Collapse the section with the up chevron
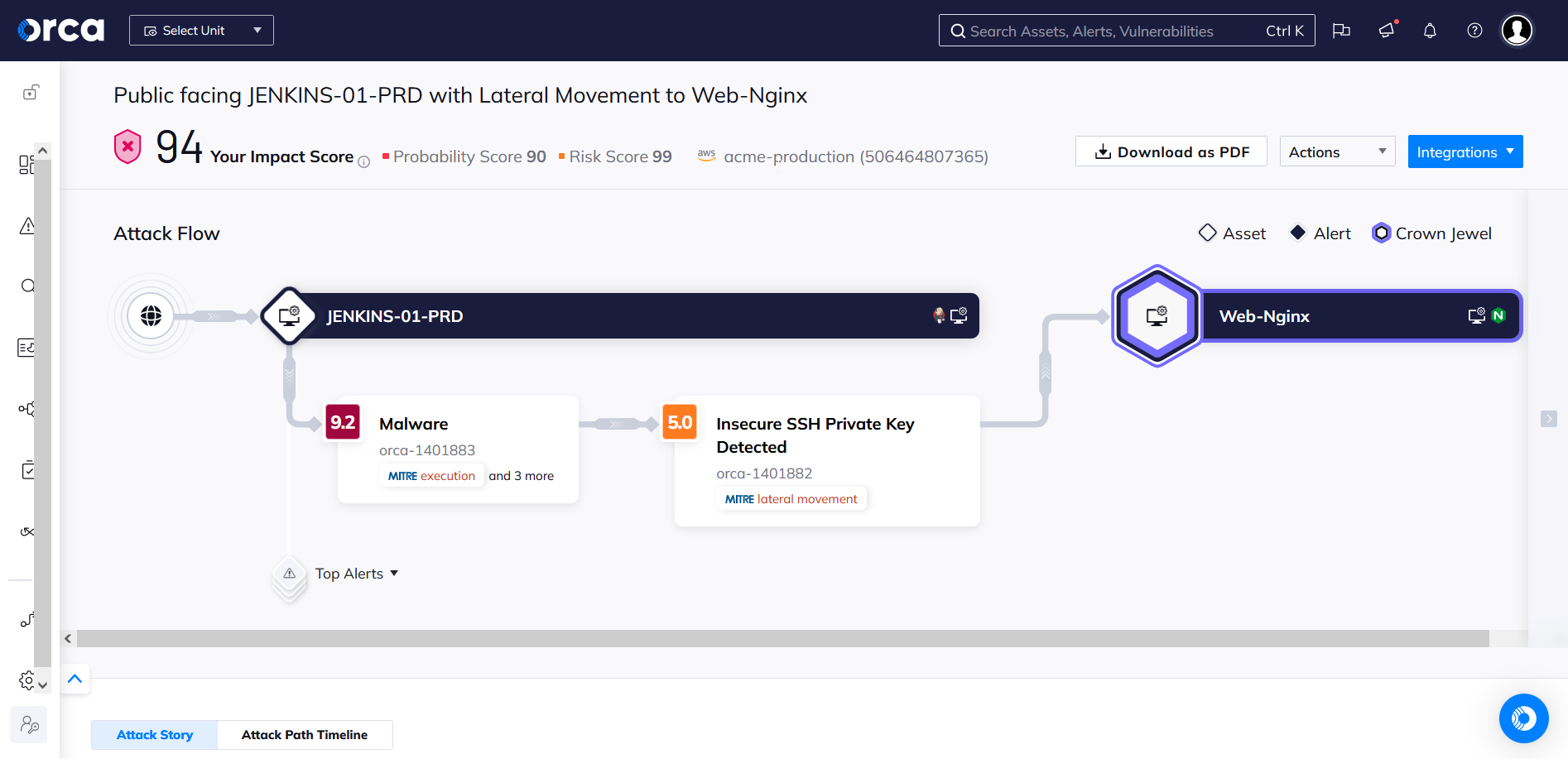This screenshot has width=1568, height=759. tap(75, 679)
